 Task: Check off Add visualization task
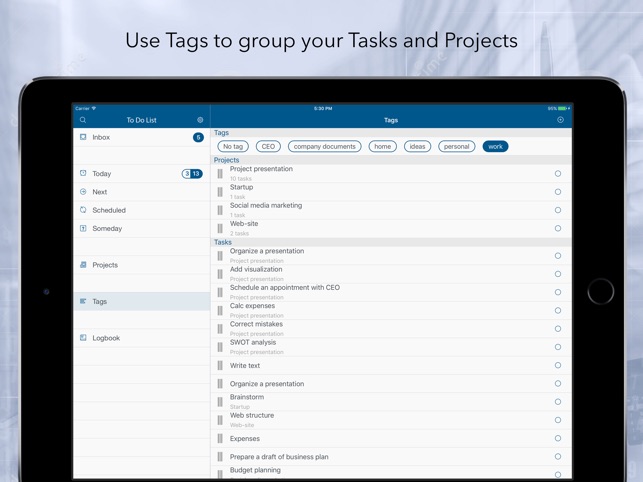click(558, 274)
